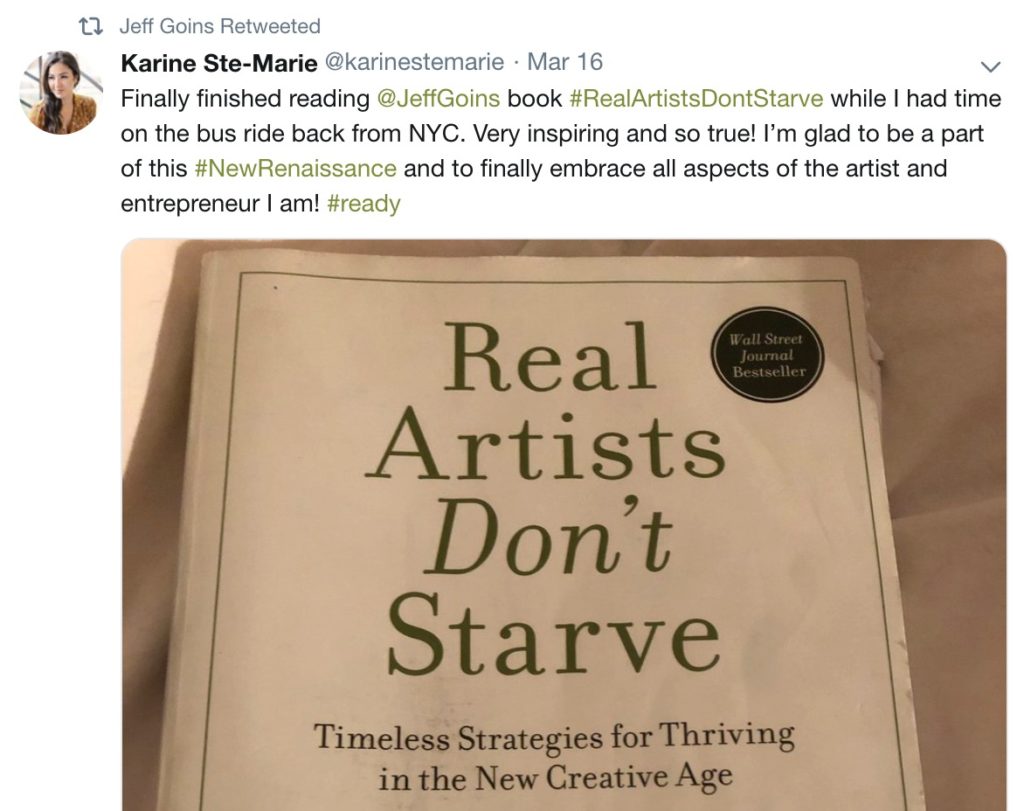Image resolution: width=1024 pixels, height=811 pixels.
Task: Click the word 'Artists' on book cover
Action: click(x=546, y=444)
